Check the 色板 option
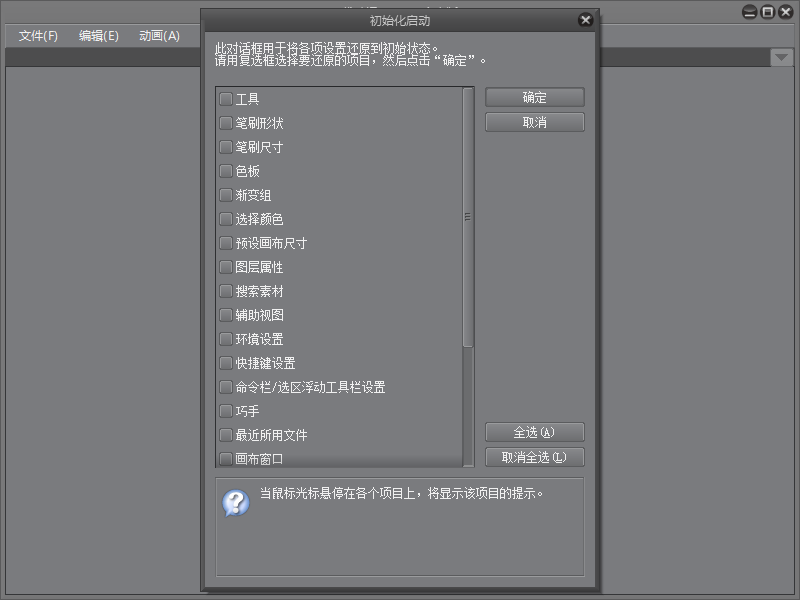Screen dimensions: 800x600 pyautogui.click(x=226, y=171)
